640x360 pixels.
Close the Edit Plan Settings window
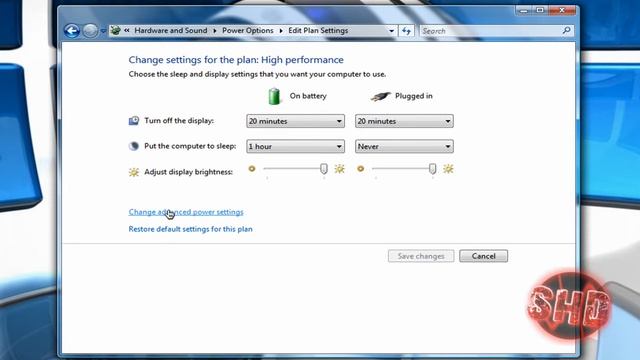(x=562, y=10)
